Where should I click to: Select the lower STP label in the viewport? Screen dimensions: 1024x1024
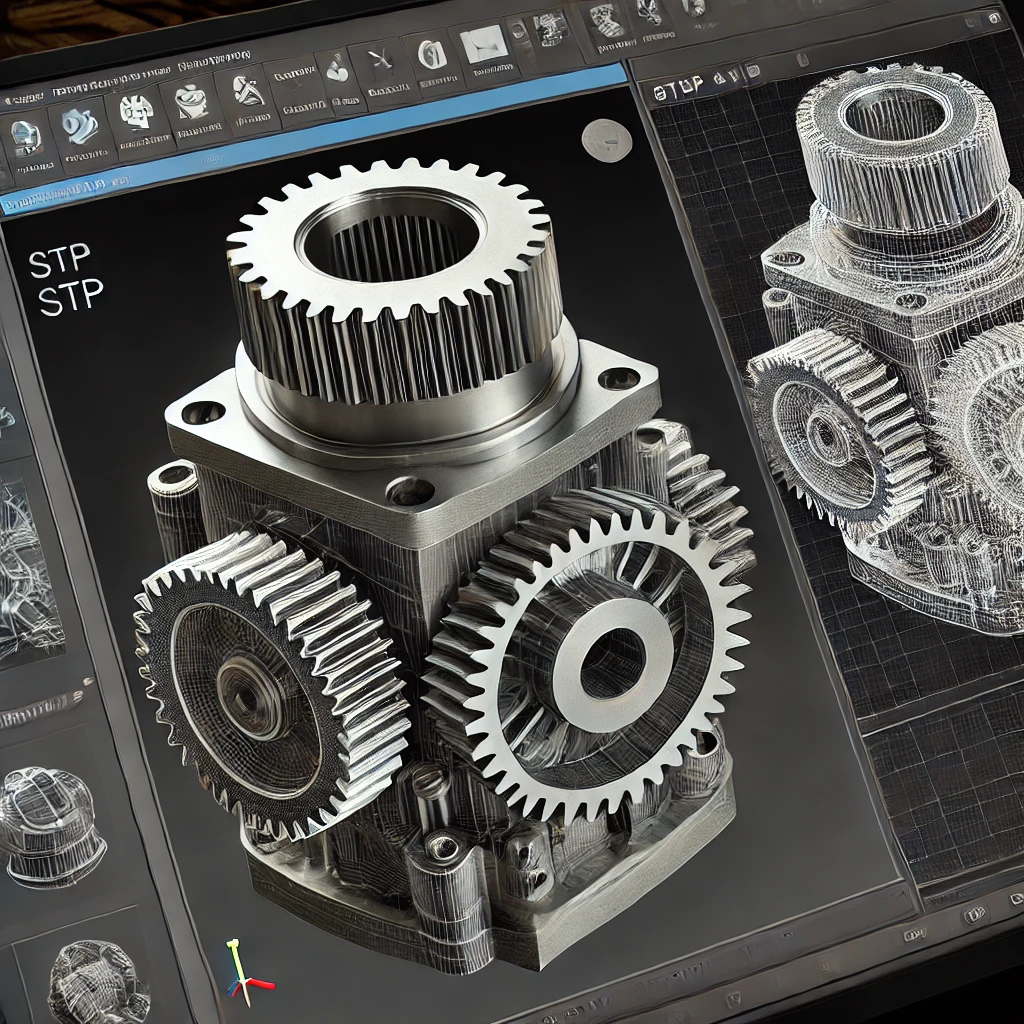71,298
